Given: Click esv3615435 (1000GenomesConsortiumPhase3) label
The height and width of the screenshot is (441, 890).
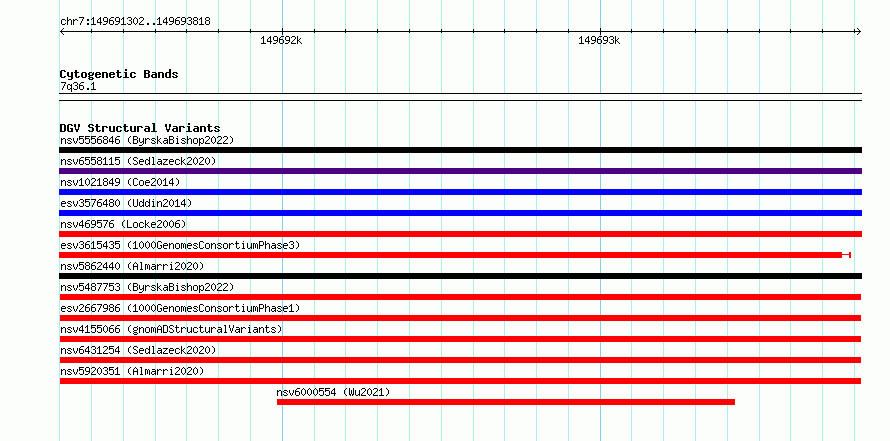Looking at the screenshot, I should click(180, 245).
